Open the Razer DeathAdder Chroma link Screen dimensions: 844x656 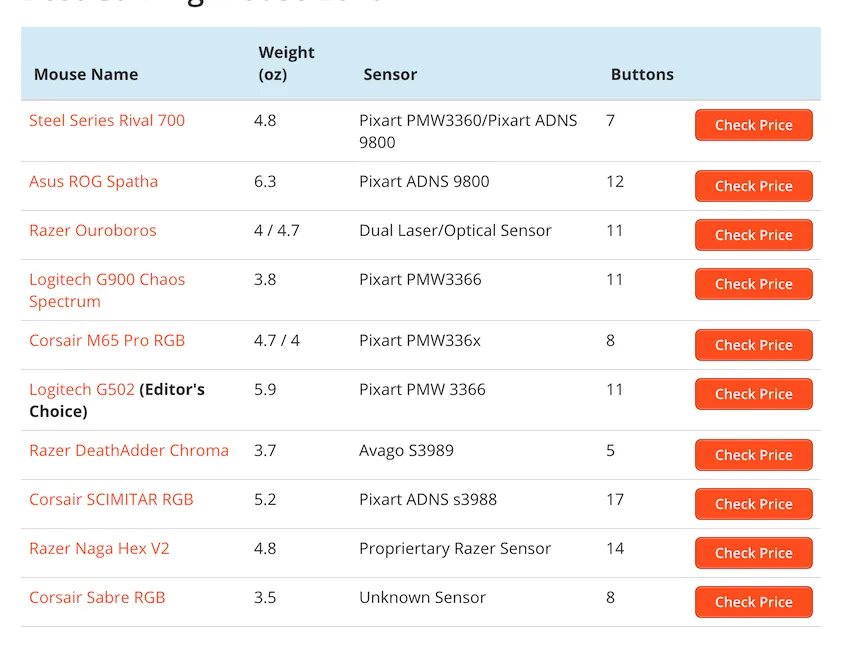pyautogui.click(x=129, y=450)
